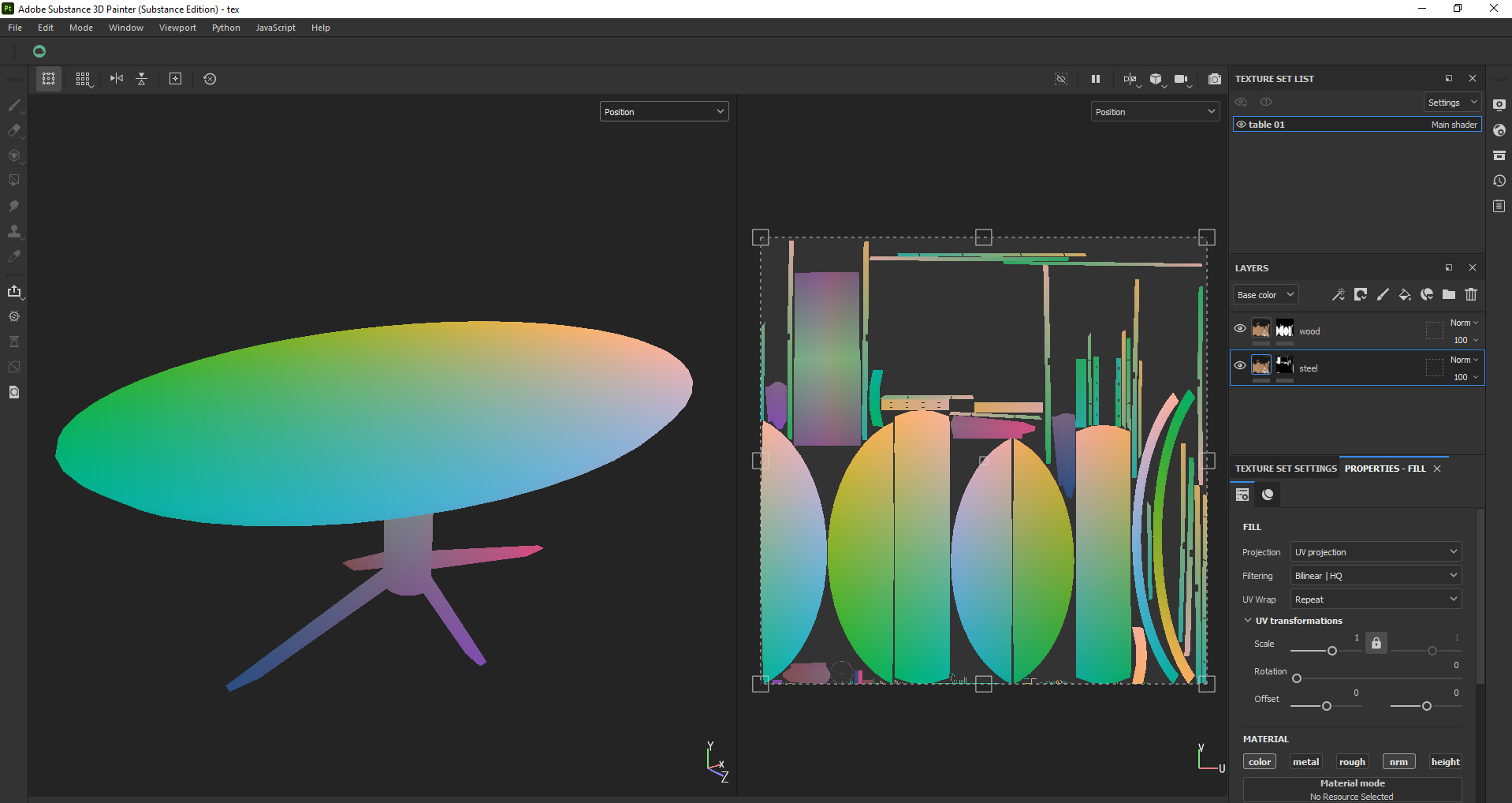Screen dimensions: 1512x803
Task: Click the green hedgehog plugin icon
Action: pos(39,51)
